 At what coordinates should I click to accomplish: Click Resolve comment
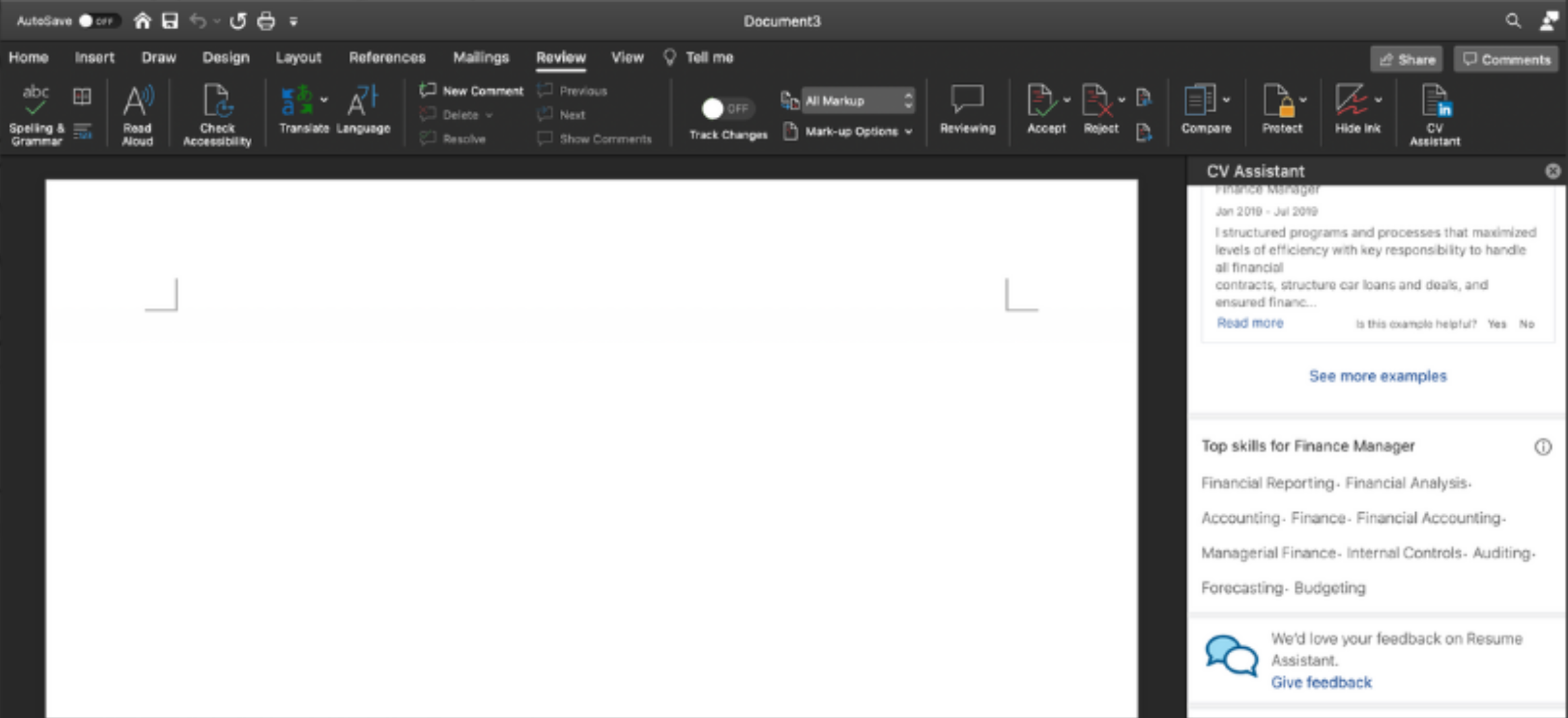pyautogui.click(x=453, y=139)
